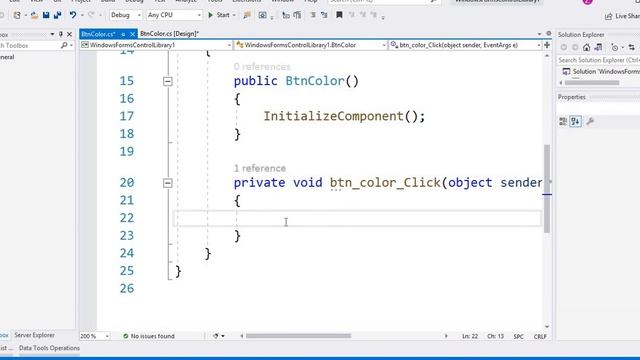Open the btn_color_Click member dropdown
The width and height of the screenshot is (640, 360).
[465, 45]
